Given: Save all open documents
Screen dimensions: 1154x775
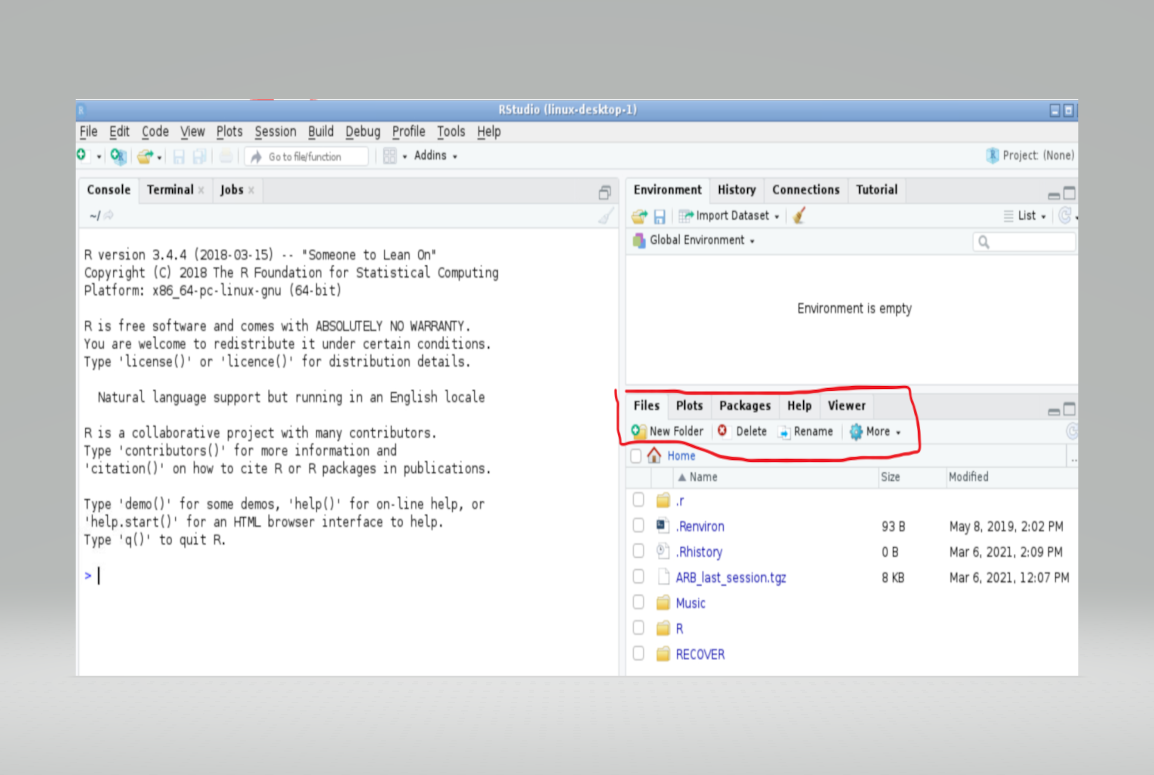Looking at the screenshot, I should pyautogui.click(x=199, y=156).
